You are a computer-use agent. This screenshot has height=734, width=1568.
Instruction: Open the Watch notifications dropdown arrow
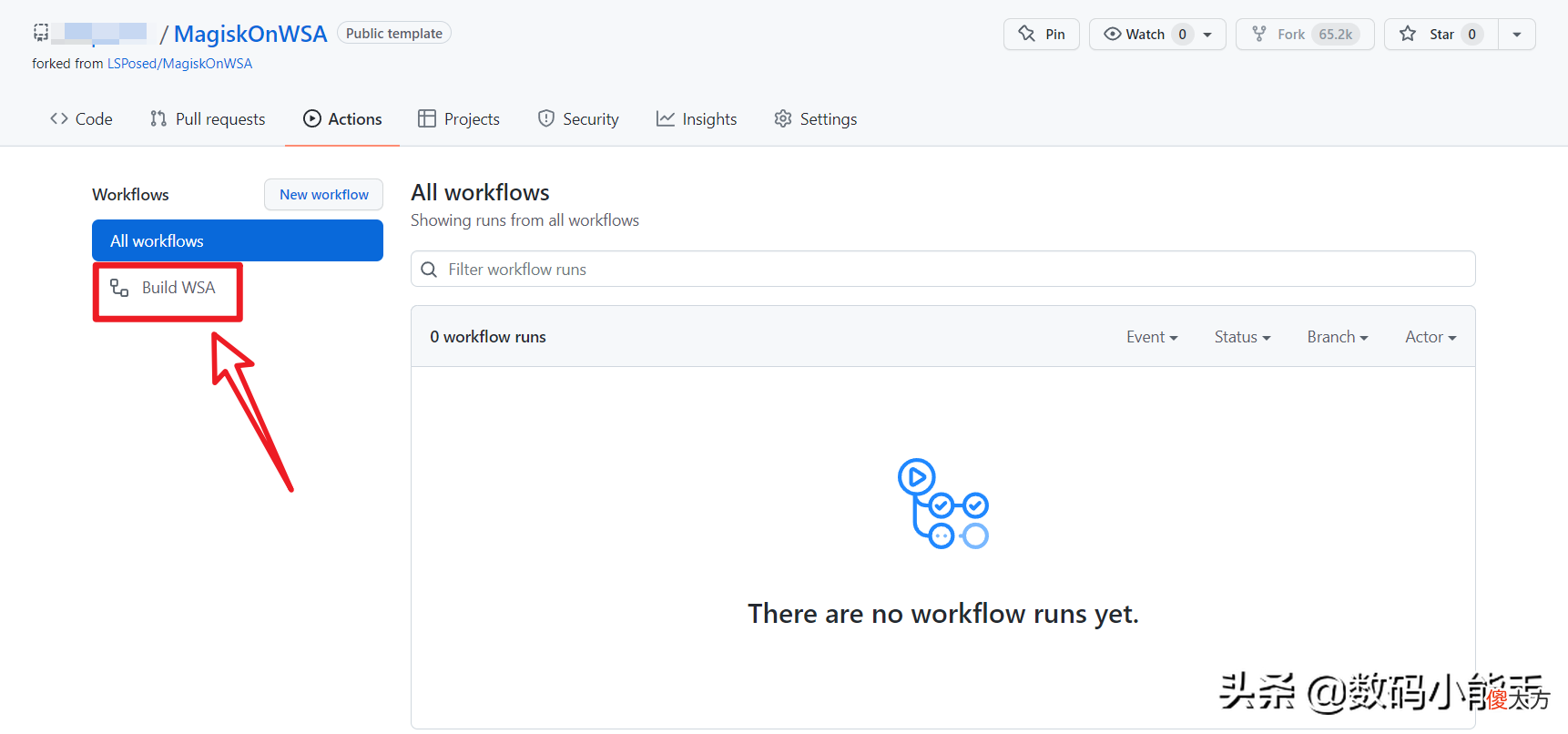click(1207, 35)
